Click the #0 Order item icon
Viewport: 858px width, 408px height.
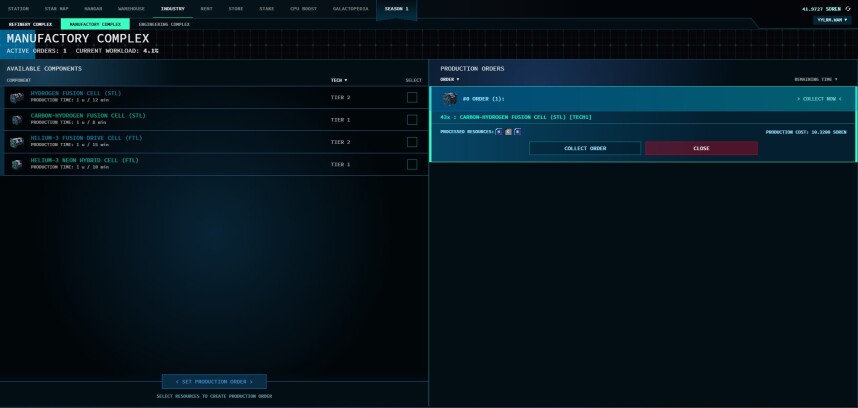[450, 99]
